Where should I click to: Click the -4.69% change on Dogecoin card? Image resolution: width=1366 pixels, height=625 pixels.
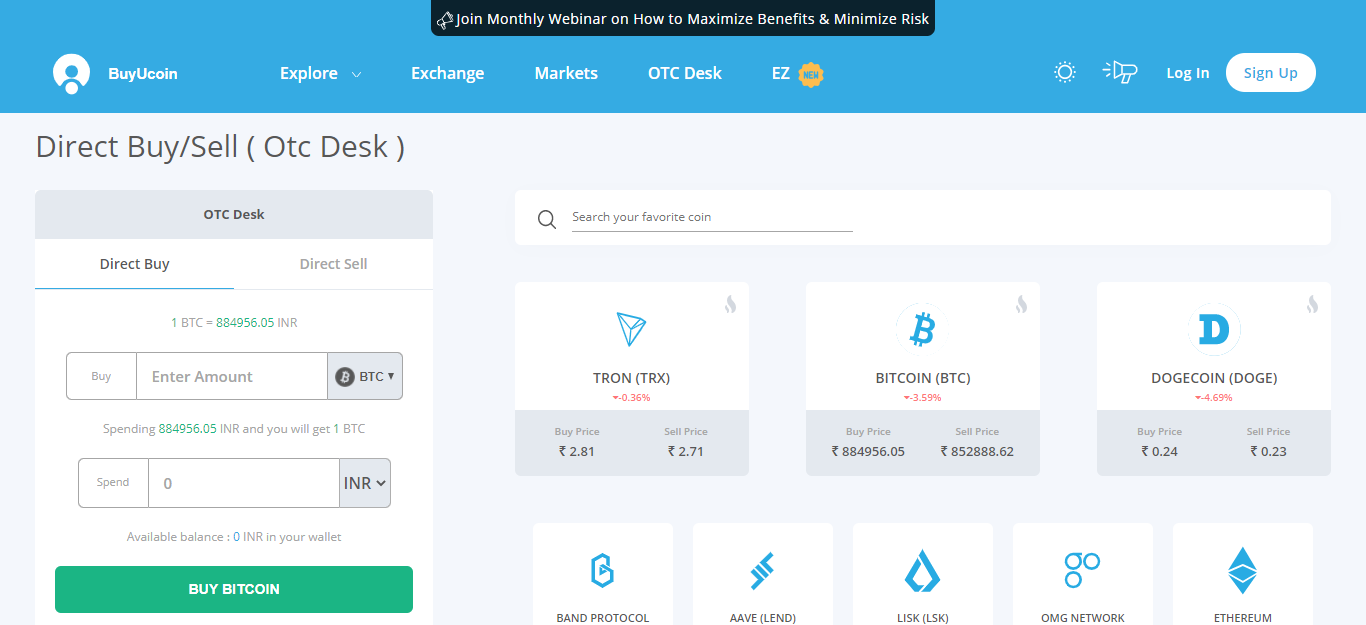[1213, 397]
